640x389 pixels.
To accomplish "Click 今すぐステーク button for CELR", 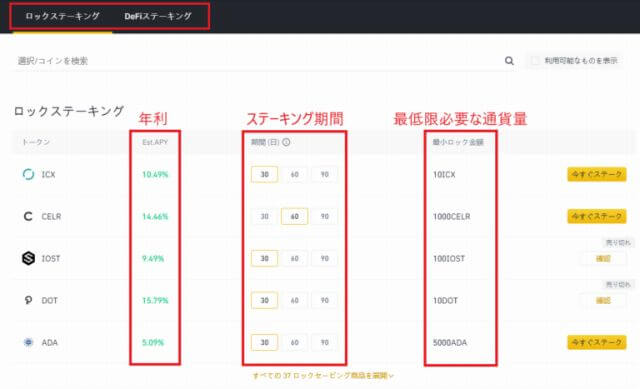I will (597, 216).
